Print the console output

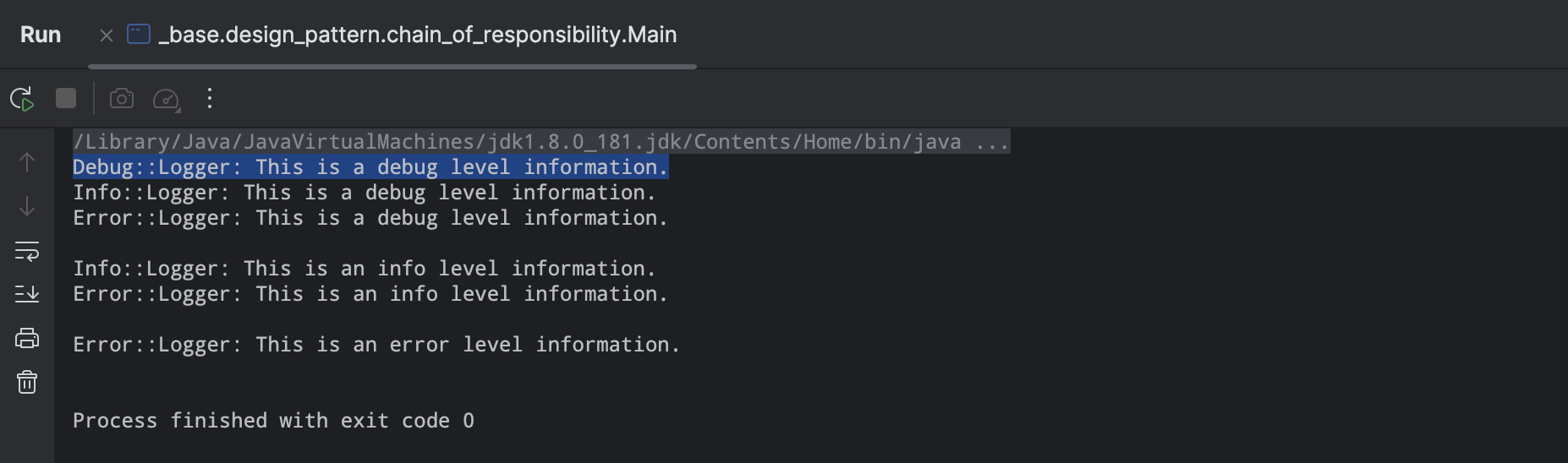tap(27, 339)
